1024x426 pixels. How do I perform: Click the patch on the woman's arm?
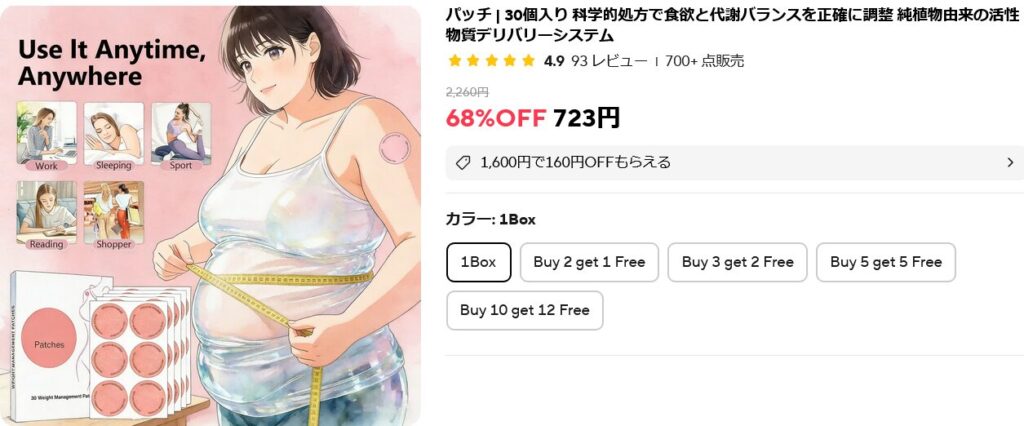(x=394, y=148)
